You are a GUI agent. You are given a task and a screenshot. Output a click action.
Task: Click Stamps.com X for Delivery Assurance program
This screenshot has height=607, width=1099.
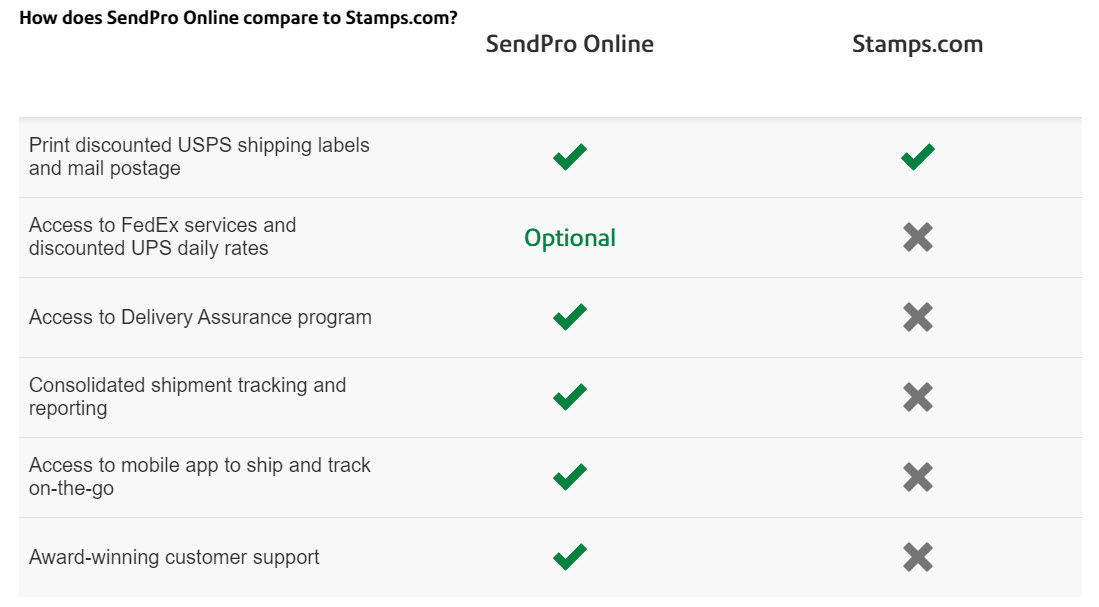(917, 317)
